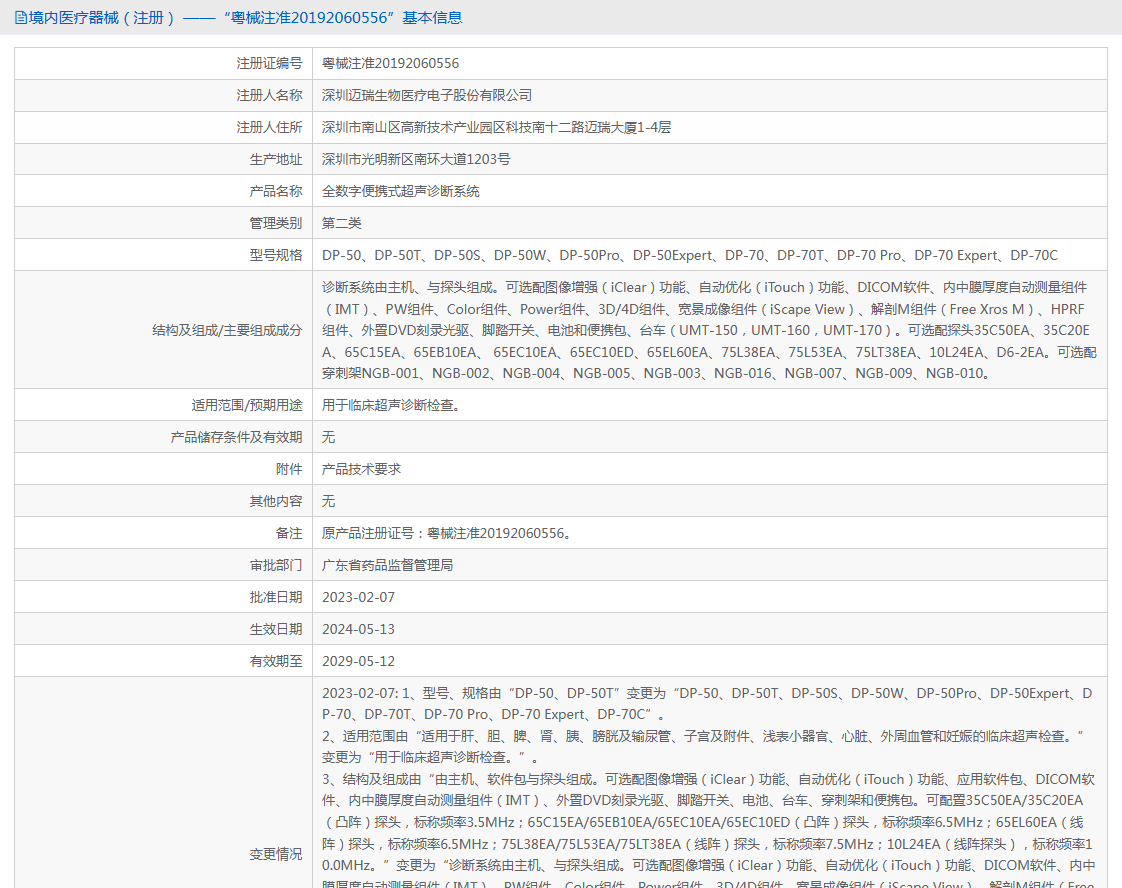The image size is (1122, 888).
Task: Click the label 注册证编号
Action: click(x=269, y=64)
